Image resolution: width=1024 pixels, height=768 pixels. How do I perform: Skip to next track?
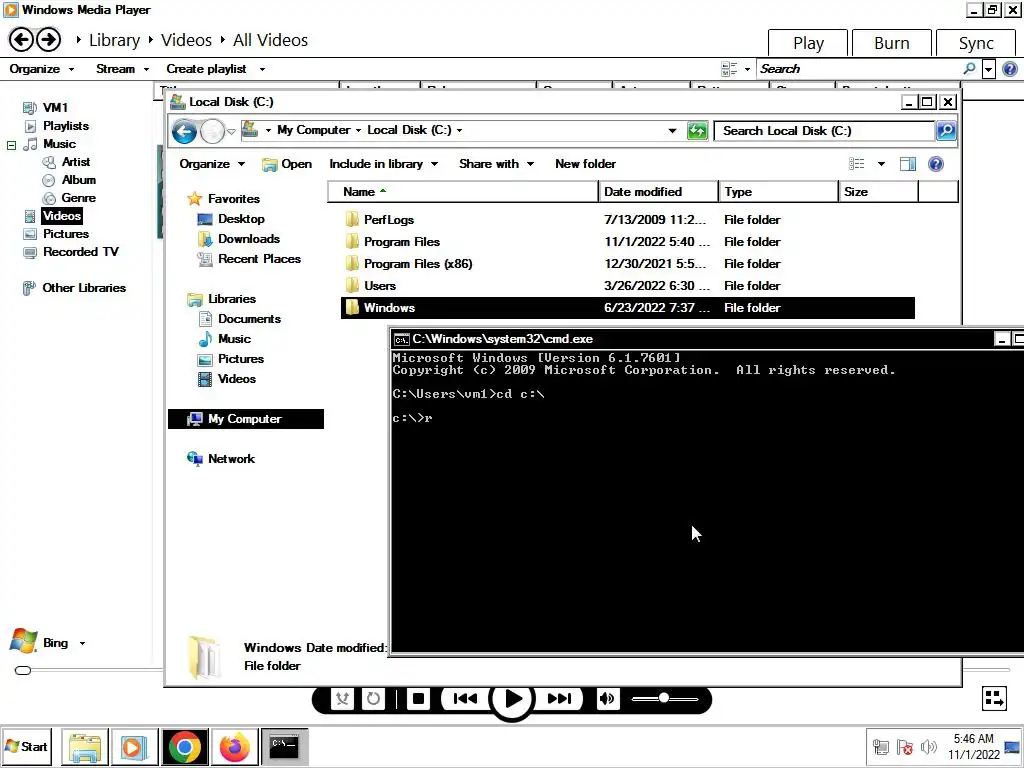tap(559, 699)
